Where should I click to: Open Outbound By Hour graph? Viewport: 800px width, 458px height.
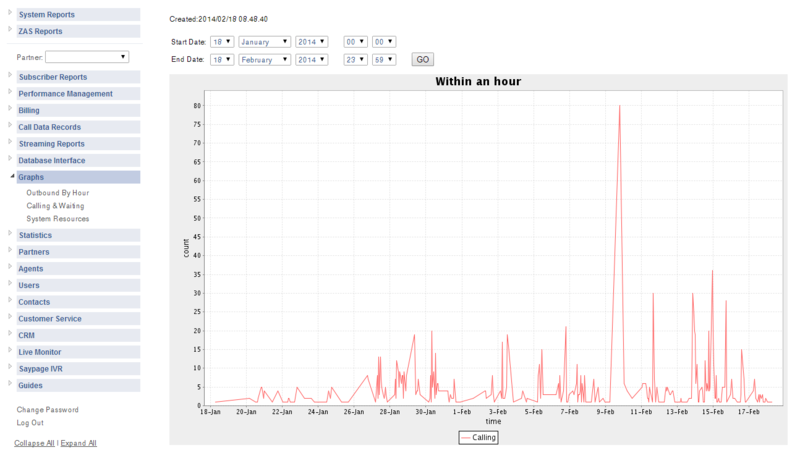(x=58, y=193)
